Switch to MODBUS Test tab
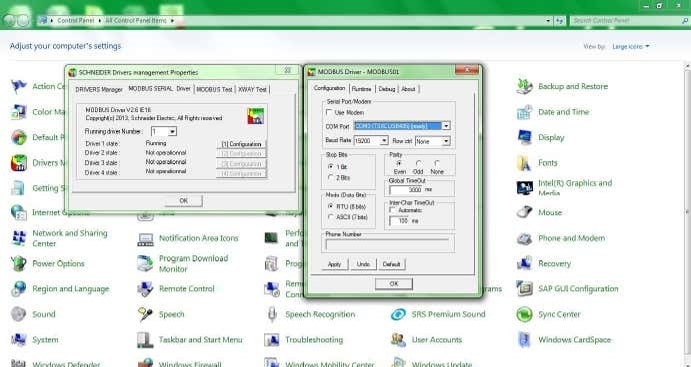The image size is (691, 367). click(214, 89)
